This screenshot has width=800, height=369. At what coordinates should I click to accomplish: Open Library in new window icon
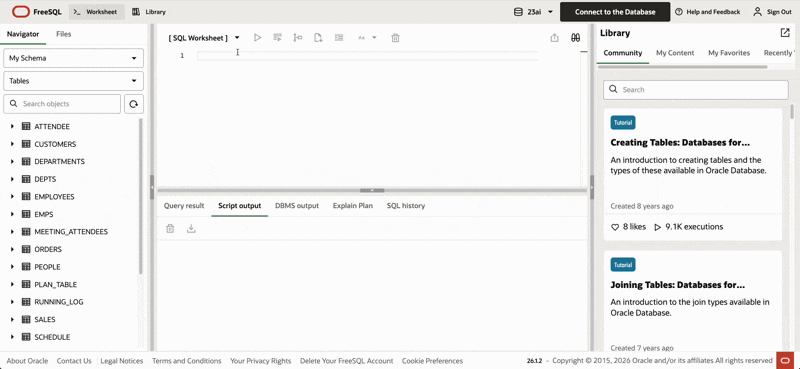(785, 33)
